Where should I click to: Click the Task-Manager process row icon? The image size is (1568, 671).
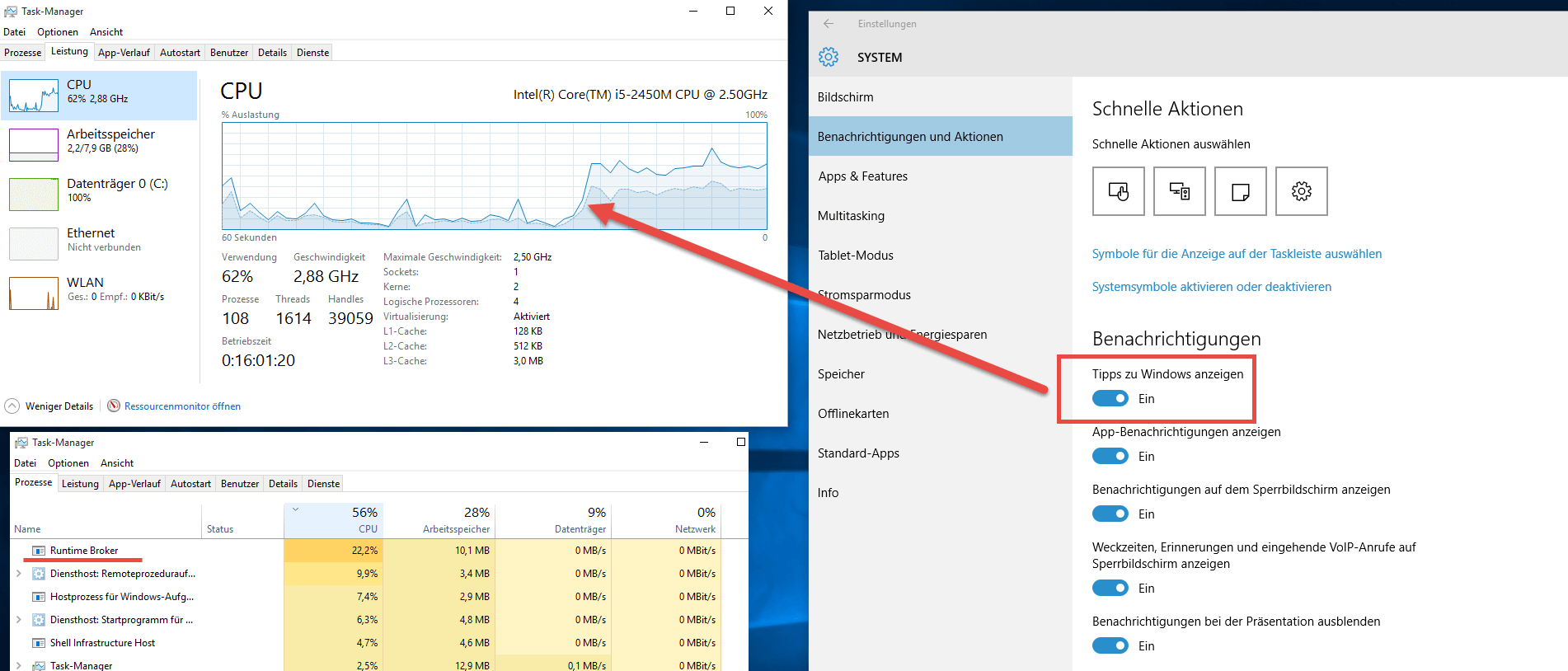[38, 665]
